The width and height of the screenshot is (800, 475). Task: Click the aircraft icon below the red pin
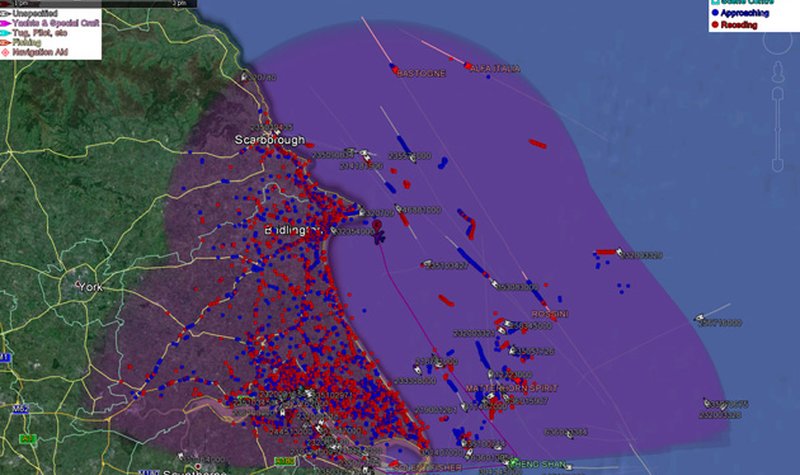click(379, 237)
